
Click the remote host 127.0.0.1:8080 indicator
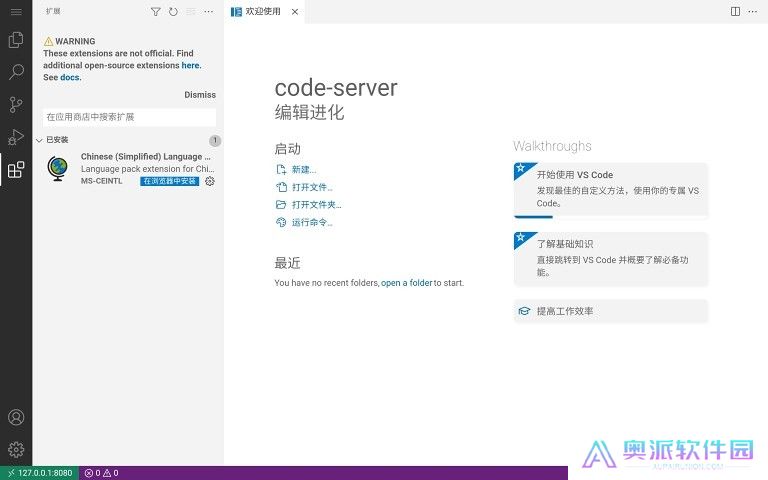tap(40, 473)
